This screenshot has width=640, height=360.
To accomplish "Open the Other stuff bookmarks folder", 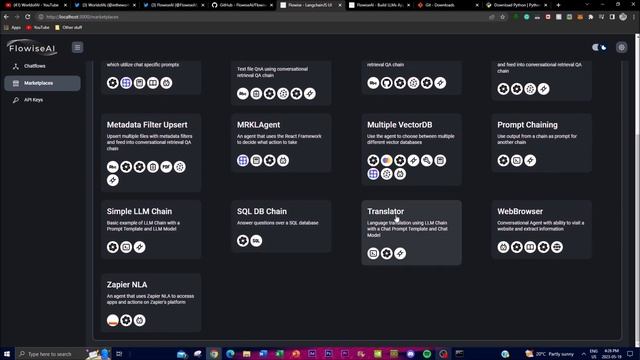I will click(x=69, y=27).
